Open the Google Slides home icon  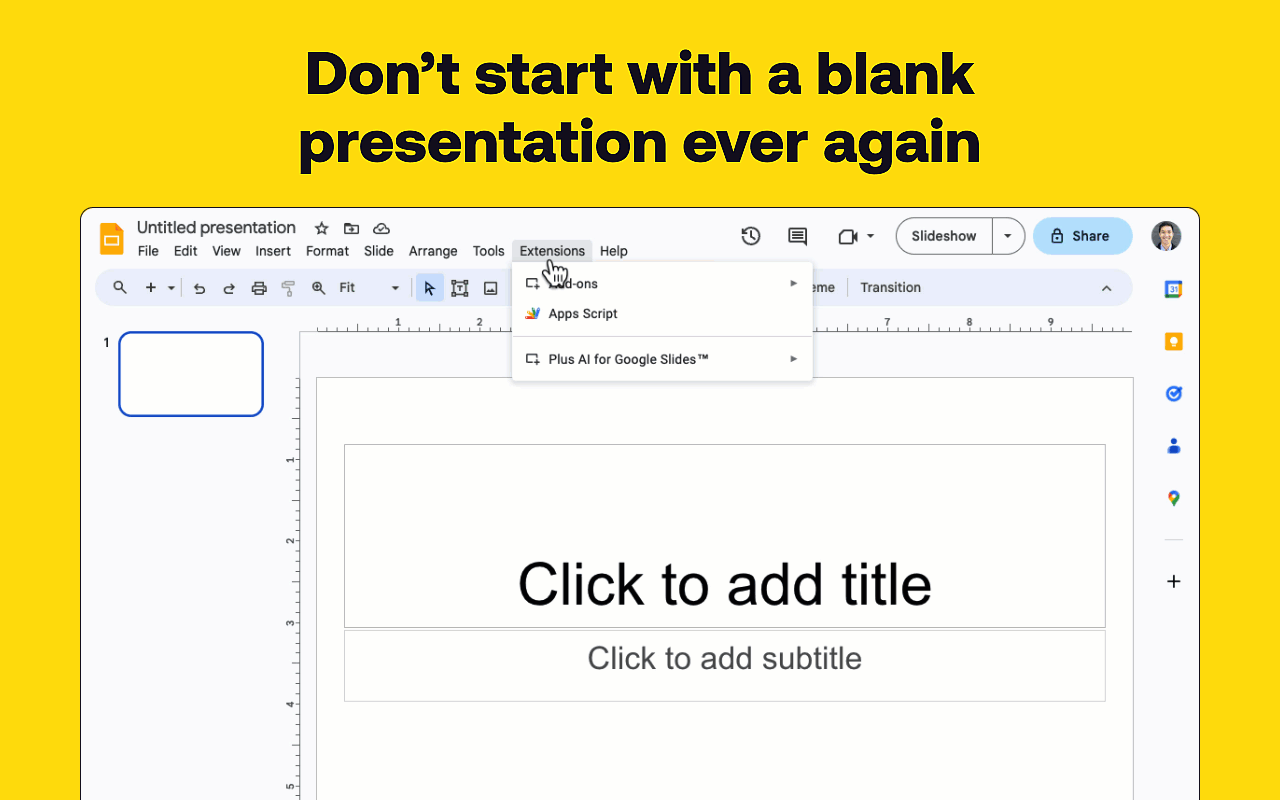tap(111, 239)
